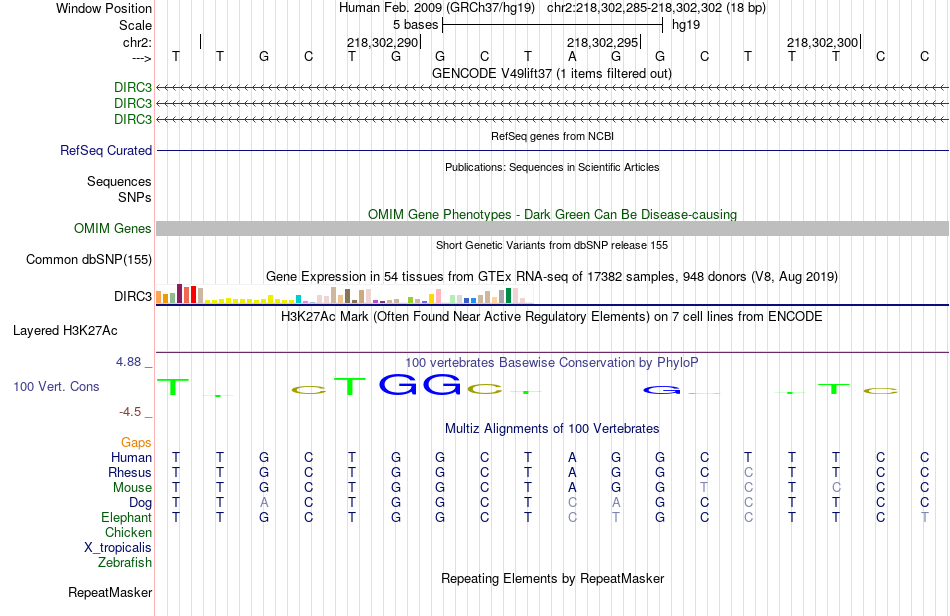950x616 pixels.
Task: Click the Human species label
Action: [131, 457]
